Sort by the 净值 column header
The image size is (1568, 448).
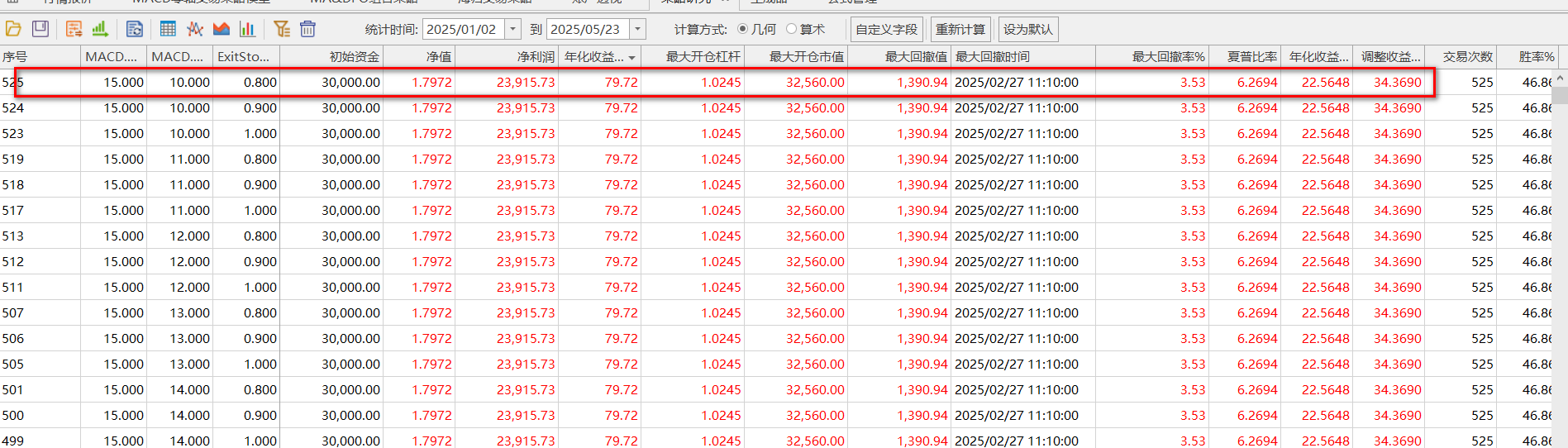point(419,57)
